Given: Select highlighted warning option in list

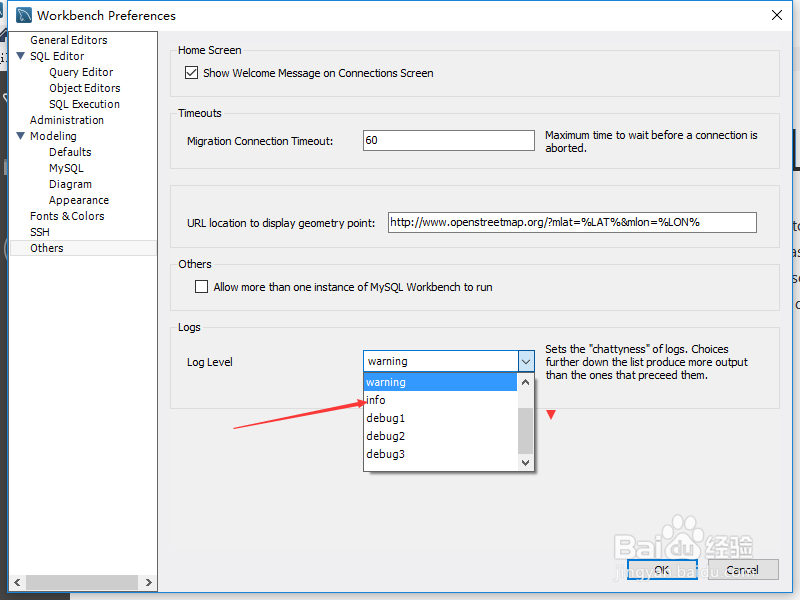Looking at the screenshot, I should click(x=441, y=382).
